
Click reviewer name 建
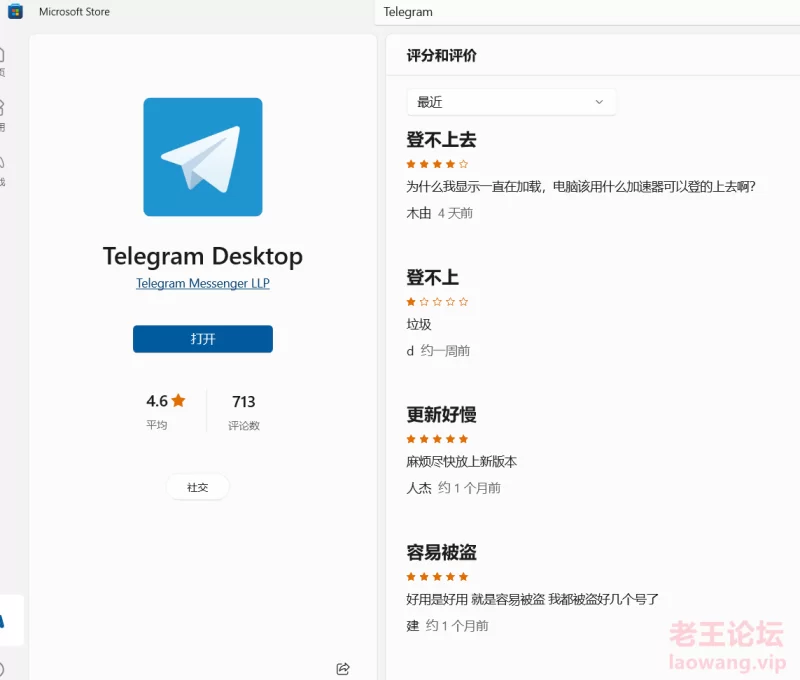pyautogui.click(x=413, y=626)
